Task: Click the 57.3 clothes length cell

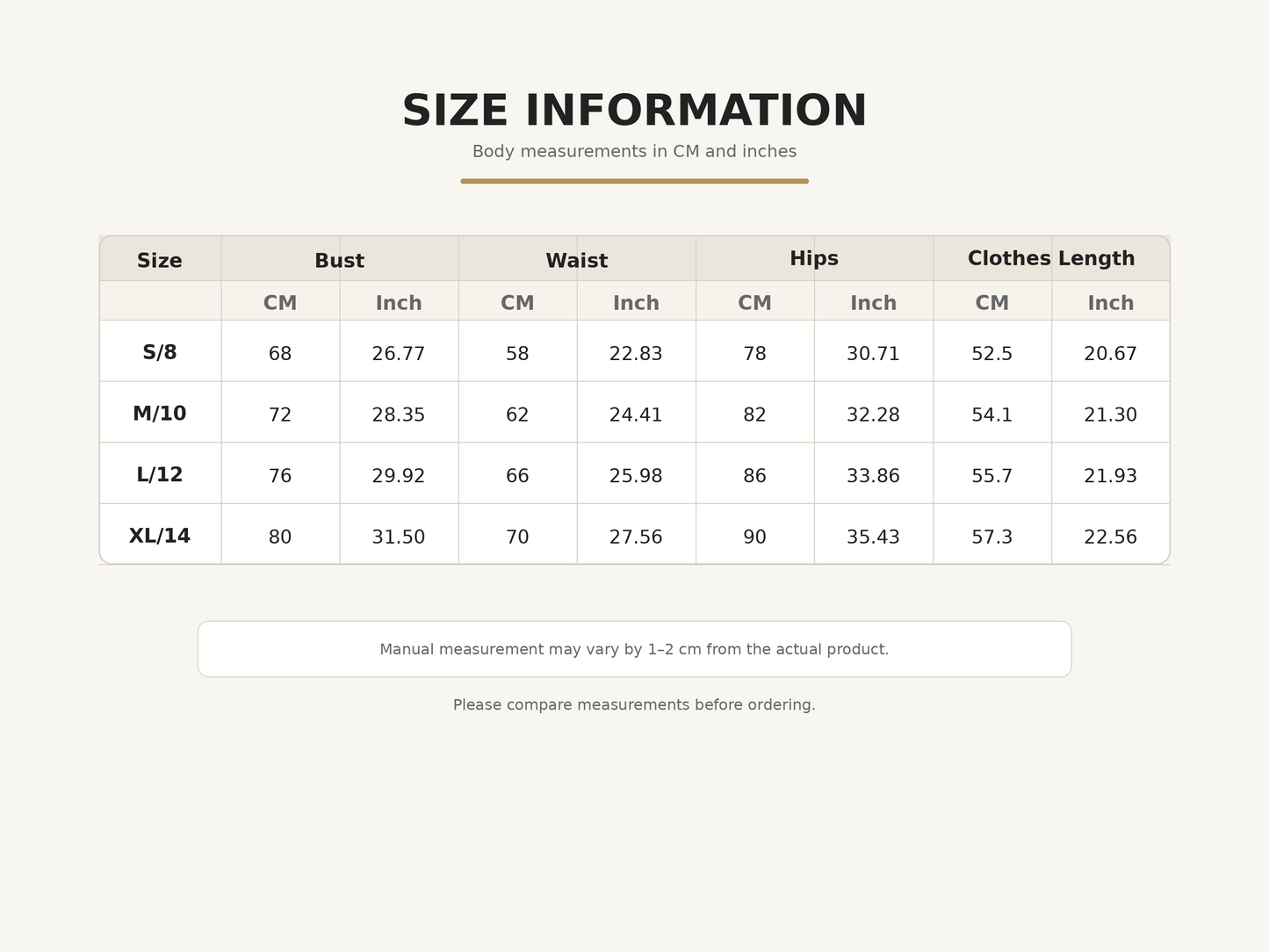Action: click(x=992, y=537)
